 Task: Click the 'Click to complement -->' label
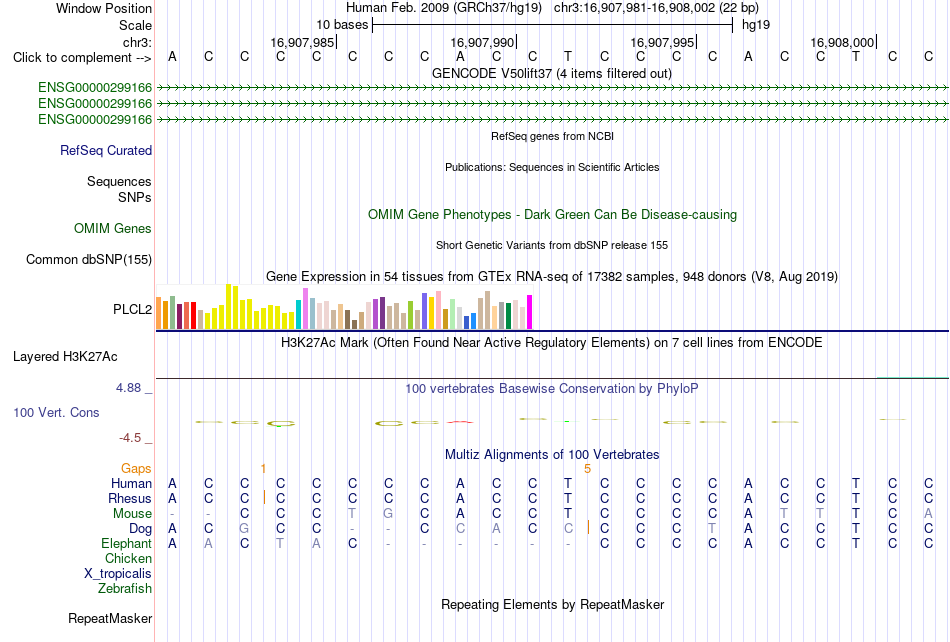(x=82, y=58)
